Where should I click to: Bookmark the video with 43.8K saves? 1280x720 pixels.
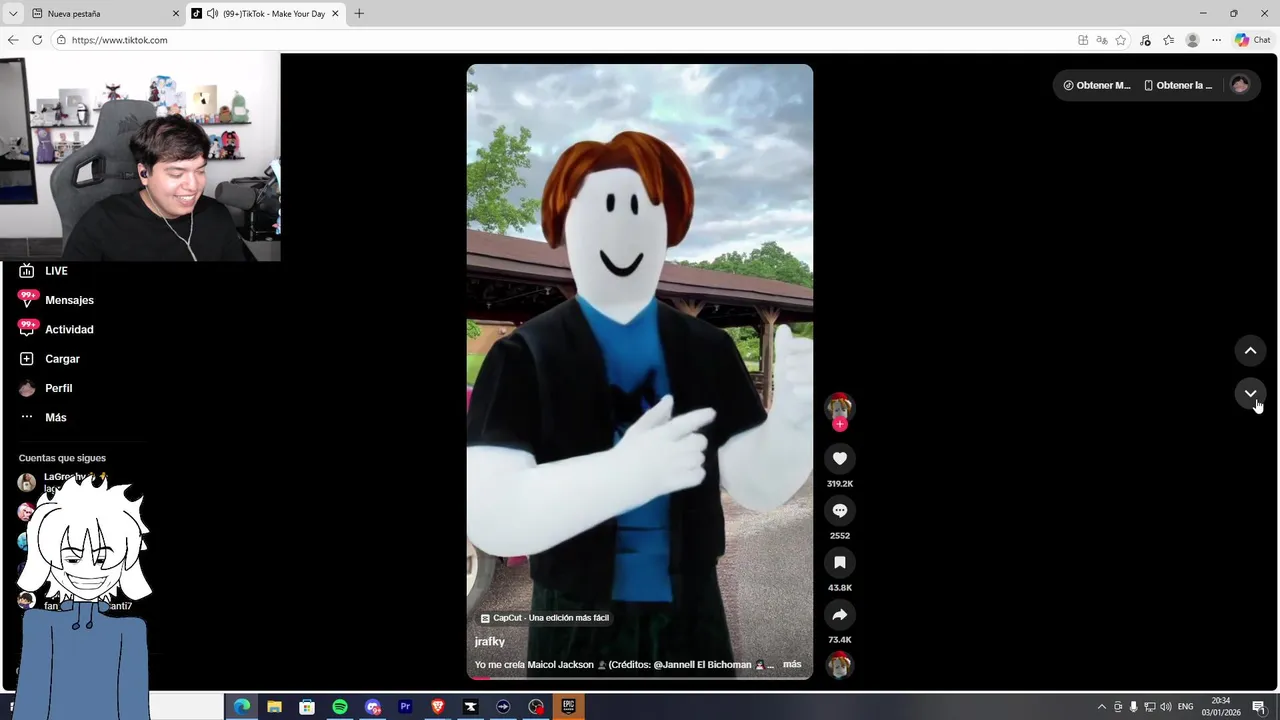[839, 563]
